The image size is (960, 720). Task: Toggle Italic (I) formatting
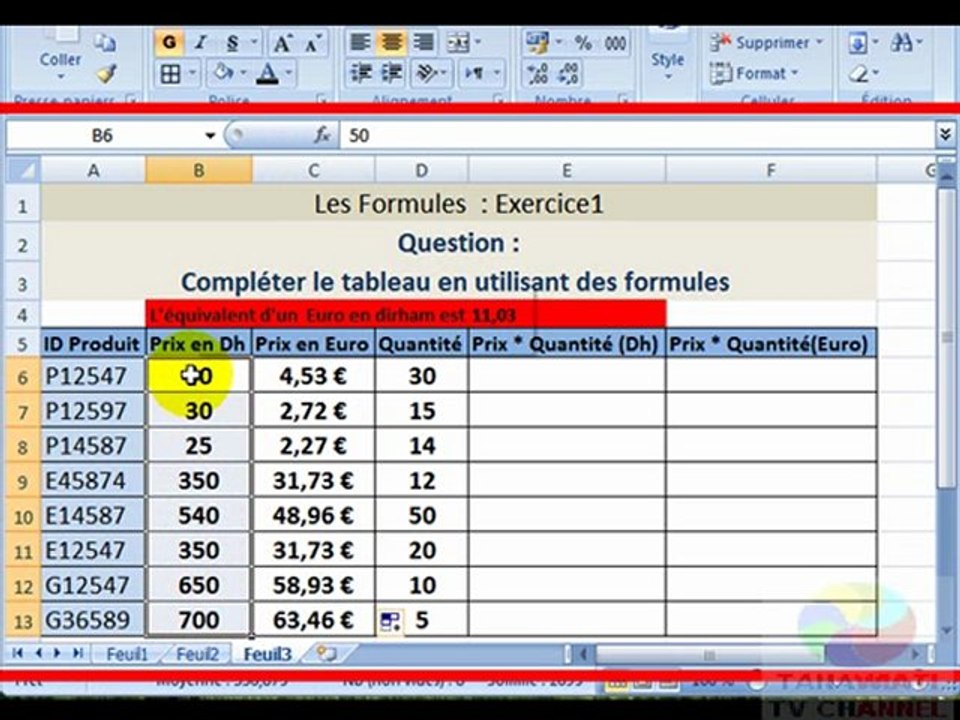click(x=200, y=43)
